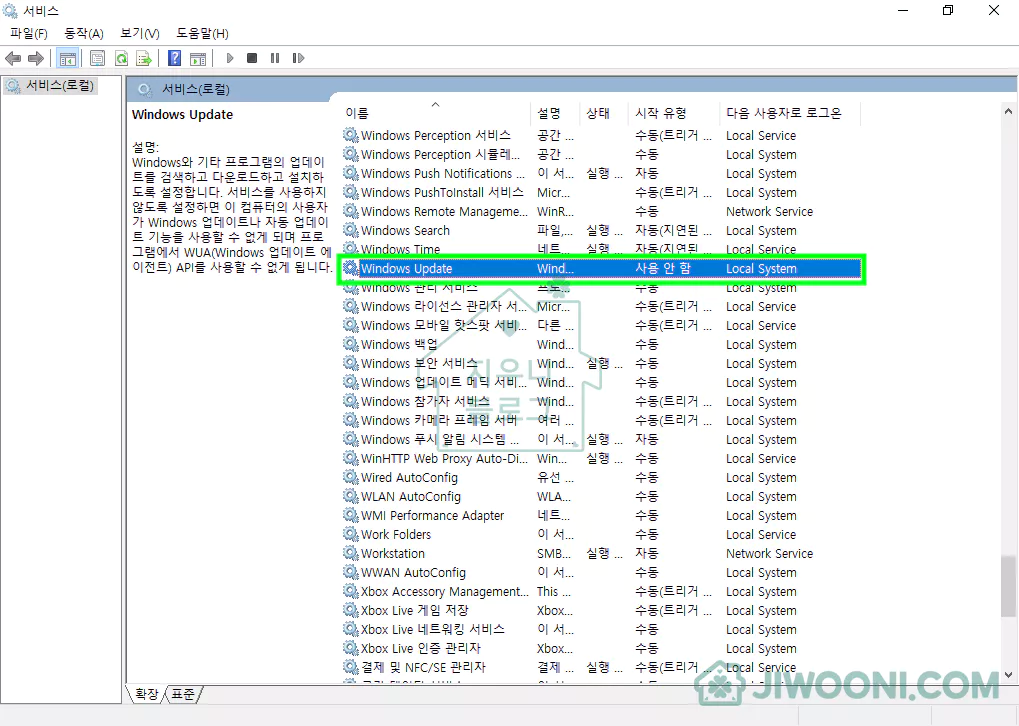Click gear icon beside Work Folders

pos(351,534)
